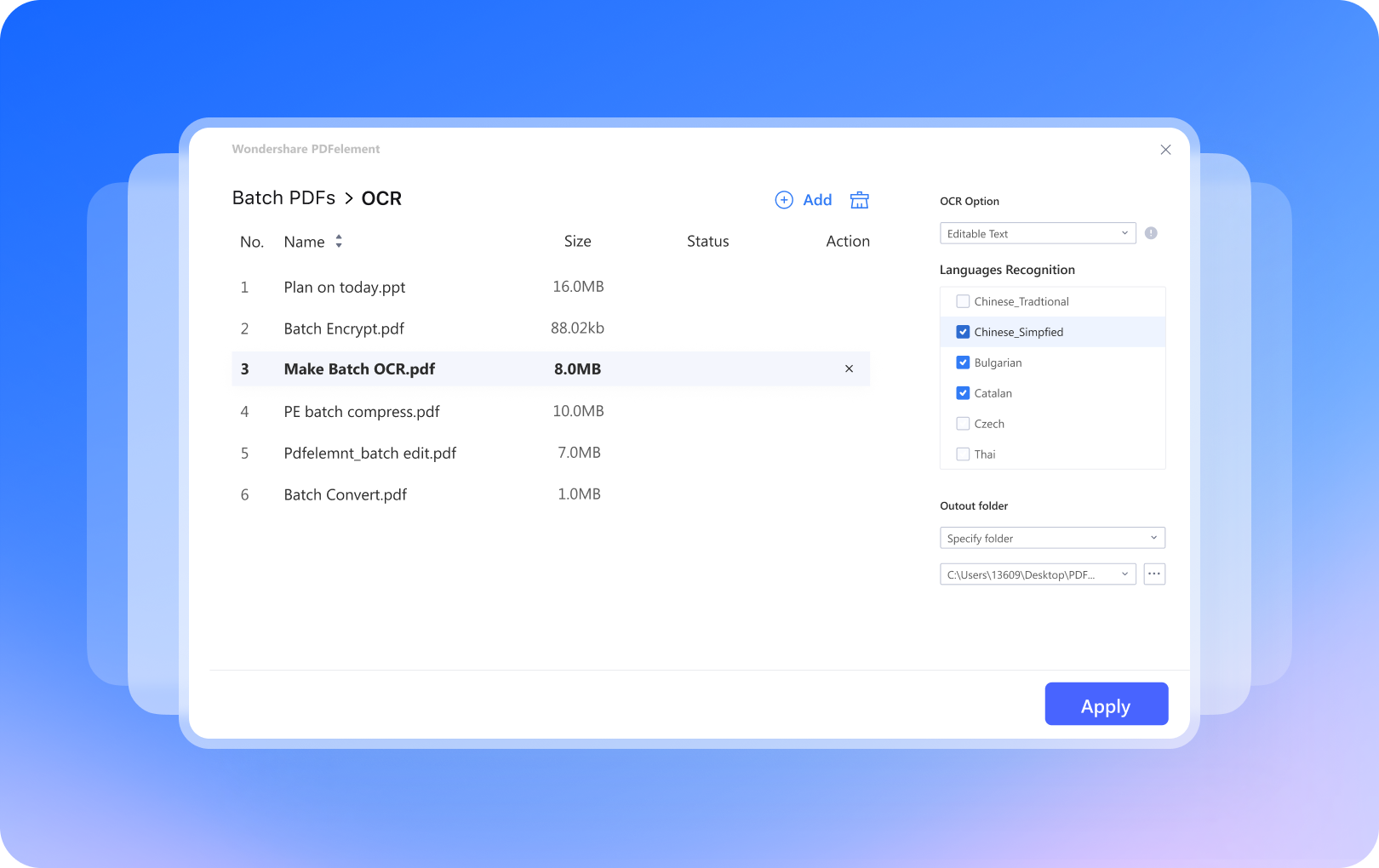This screenshot has height=868, width=1379.
Task: Uncheck the Catalan language checkbox
Action: point(963,393)
